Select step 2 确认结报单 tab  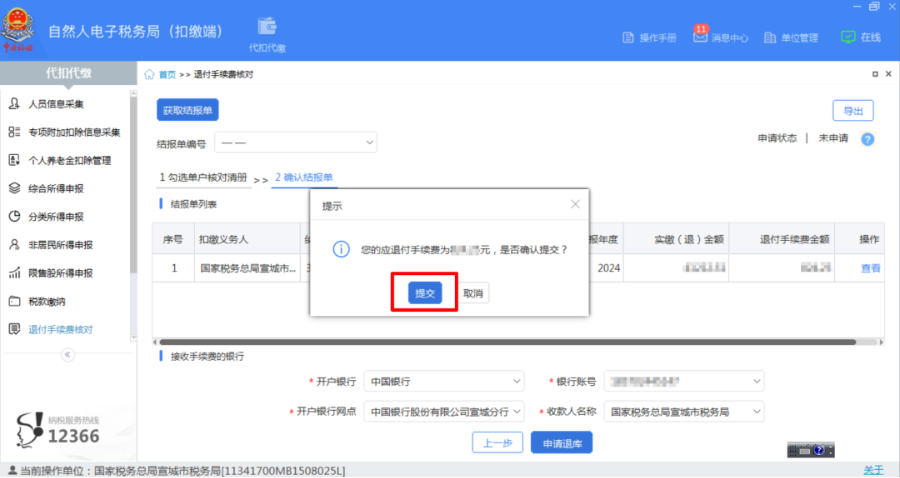point(304,177)
